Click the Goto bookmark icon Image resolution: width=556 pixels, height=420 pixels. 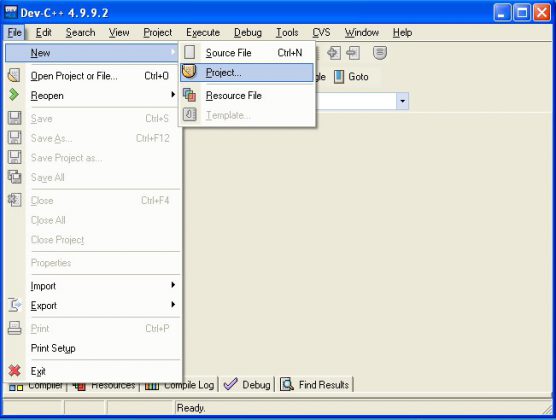click(x=339, y=77)
